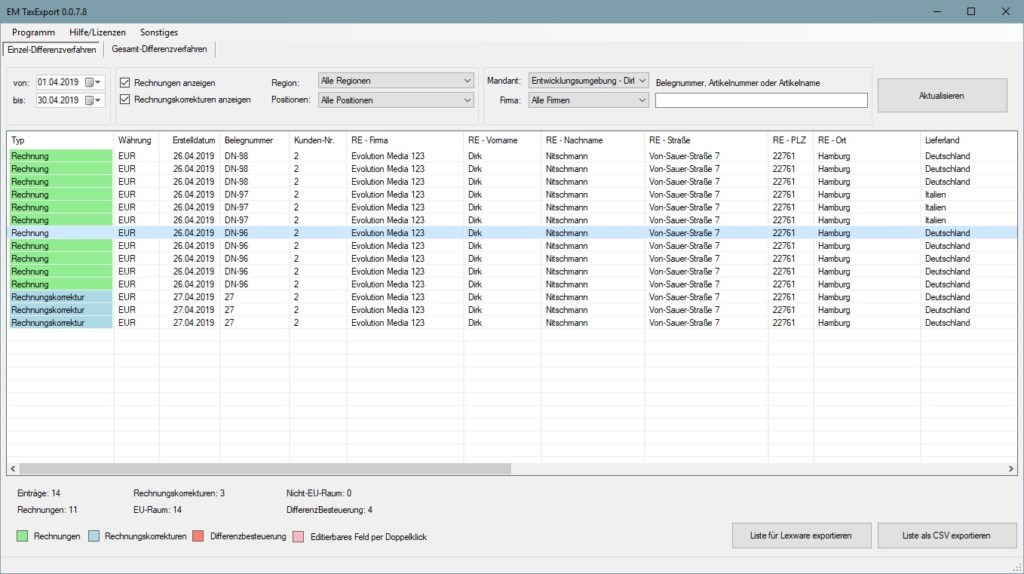Click the Aktualisieren button

942,95
